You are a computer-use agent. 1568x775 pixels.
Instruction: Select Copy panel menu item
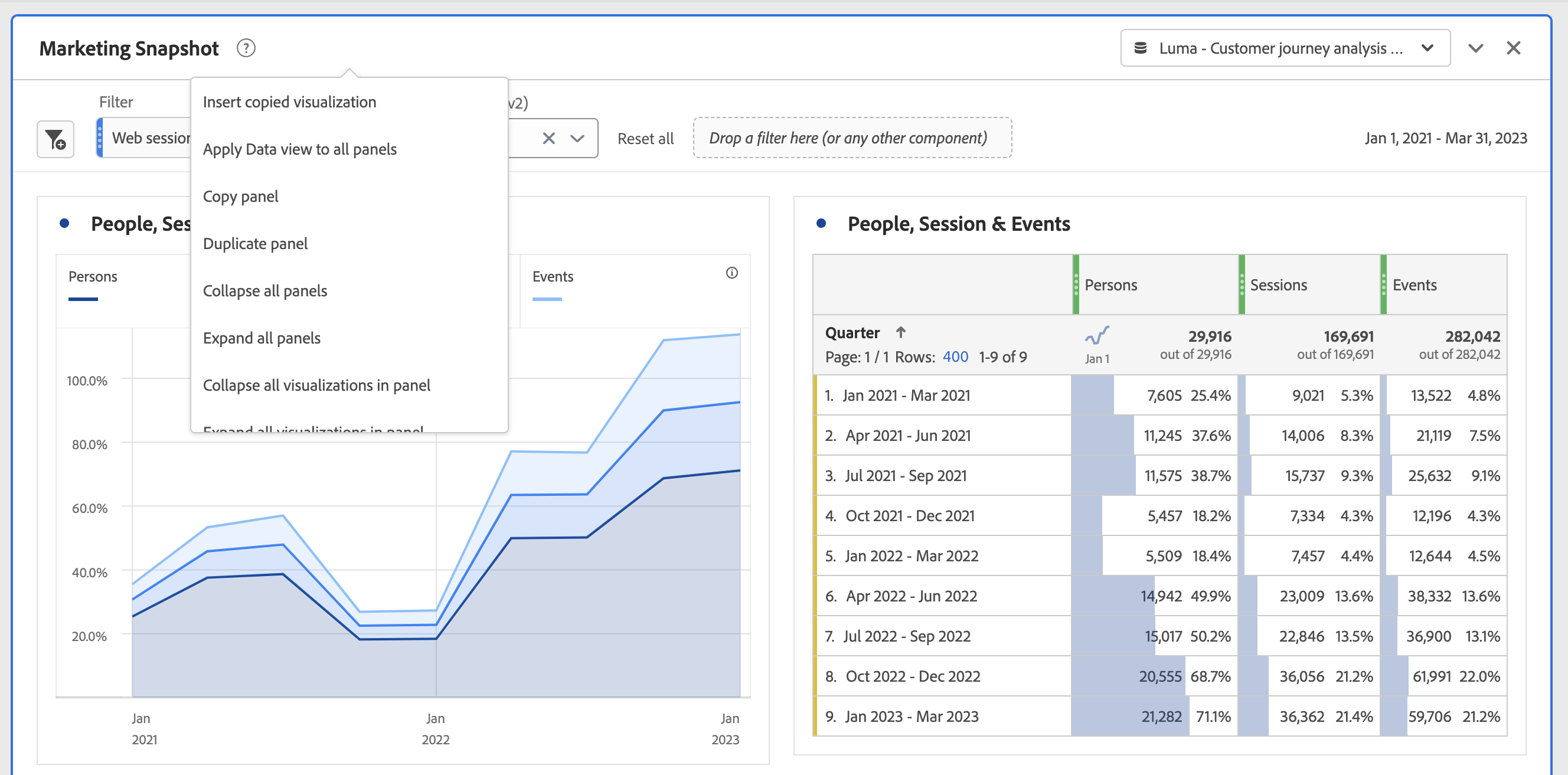click(240, 197)
